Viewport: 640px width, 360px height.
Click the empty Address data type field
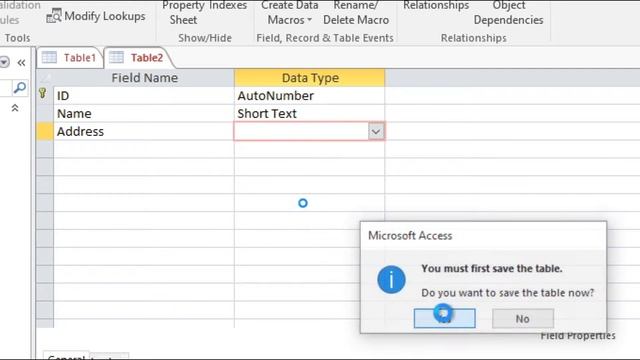[x=301, y=131]
